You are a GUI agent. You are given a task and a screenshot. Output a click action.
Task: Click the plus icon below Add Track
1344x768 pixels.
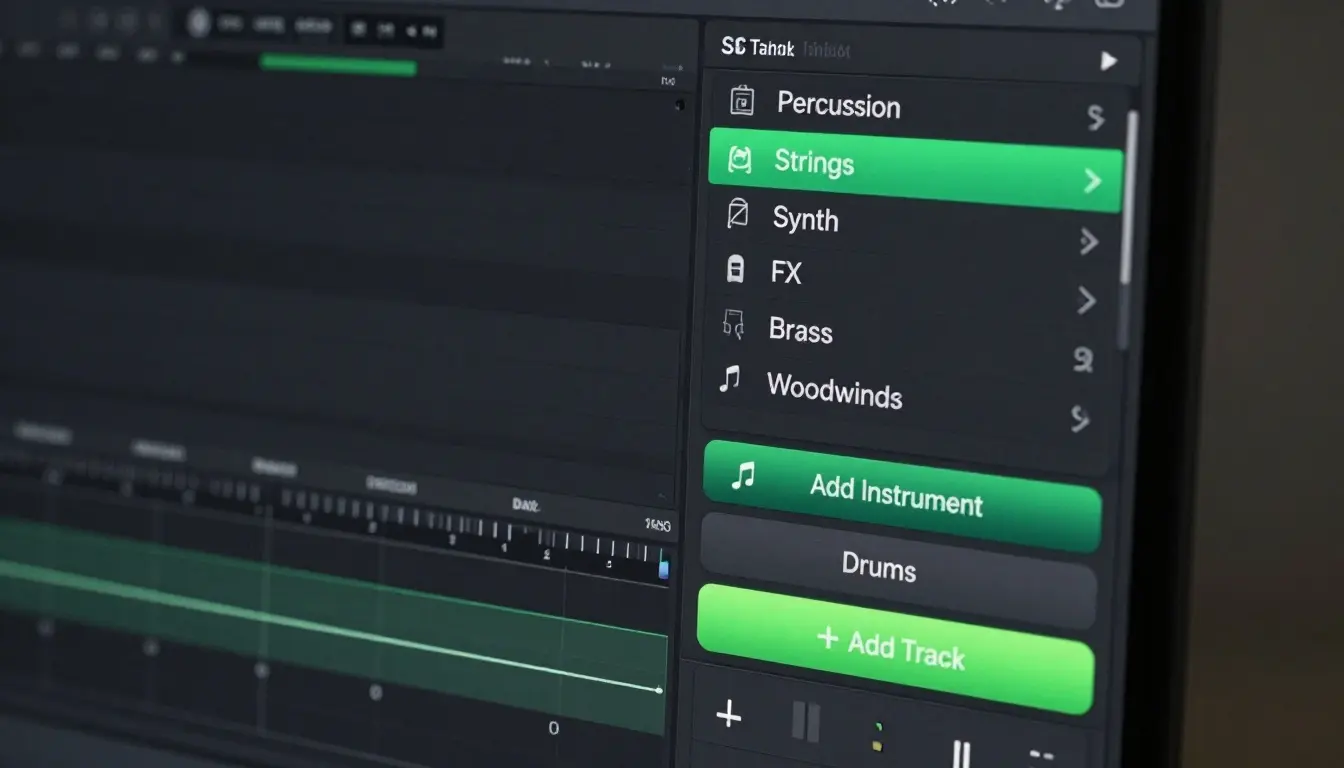point(729,716)
